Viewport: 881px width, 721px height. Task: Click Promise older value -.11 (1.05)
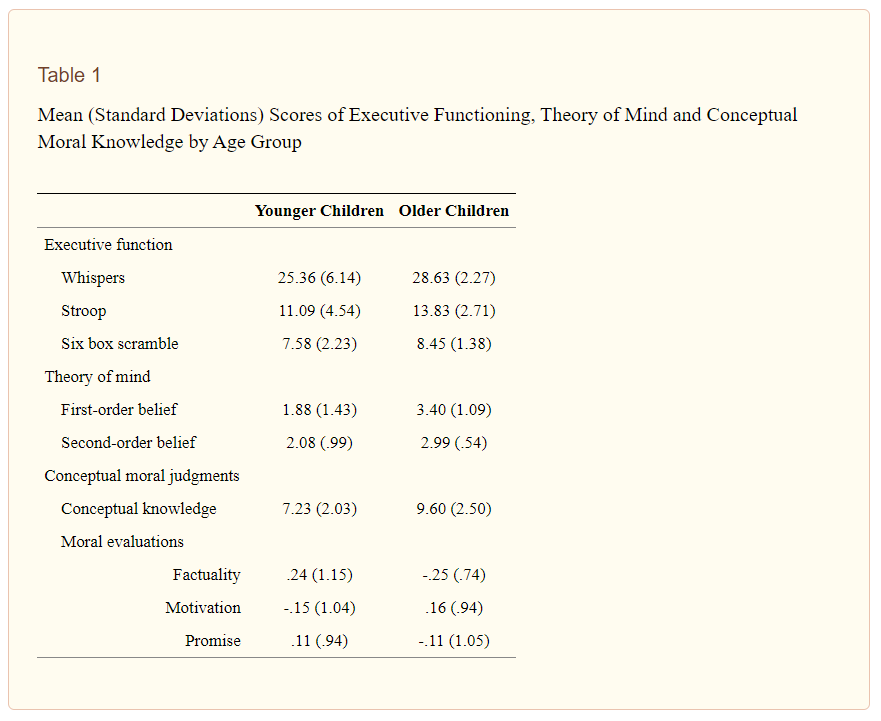click(454, 641)
